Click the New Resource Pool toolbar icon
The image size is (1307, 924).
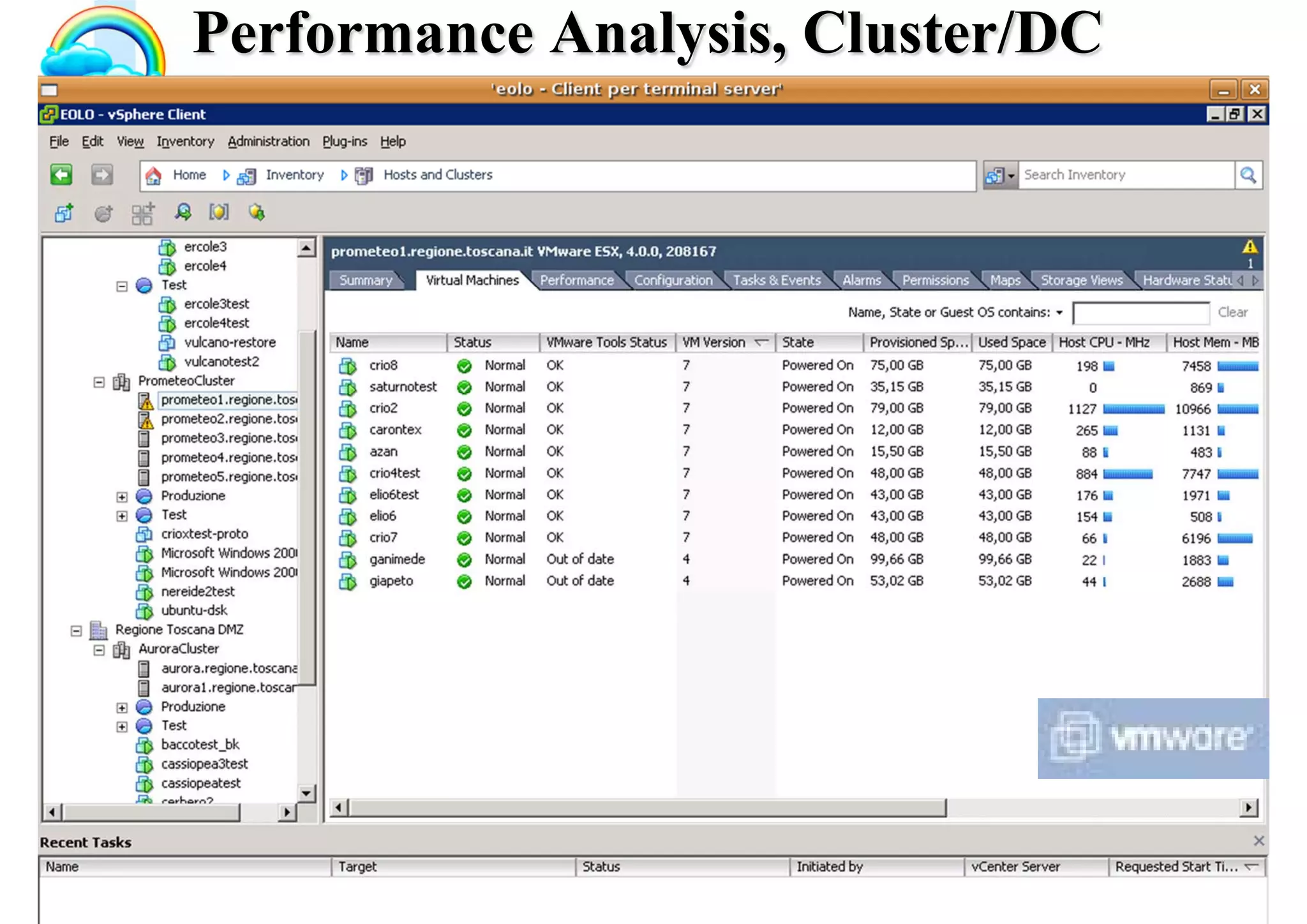(103, 213)
